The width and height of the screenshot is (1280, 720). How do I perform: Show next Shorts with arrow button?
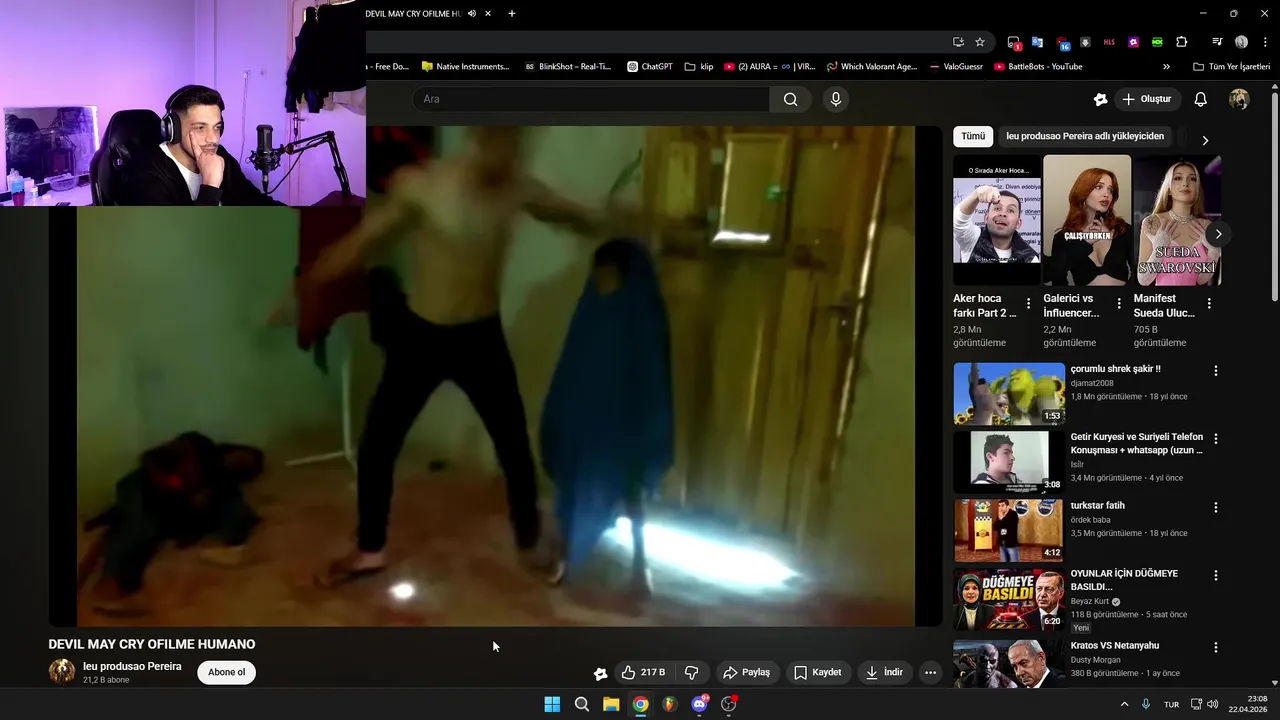click(x=1218, y=234)
